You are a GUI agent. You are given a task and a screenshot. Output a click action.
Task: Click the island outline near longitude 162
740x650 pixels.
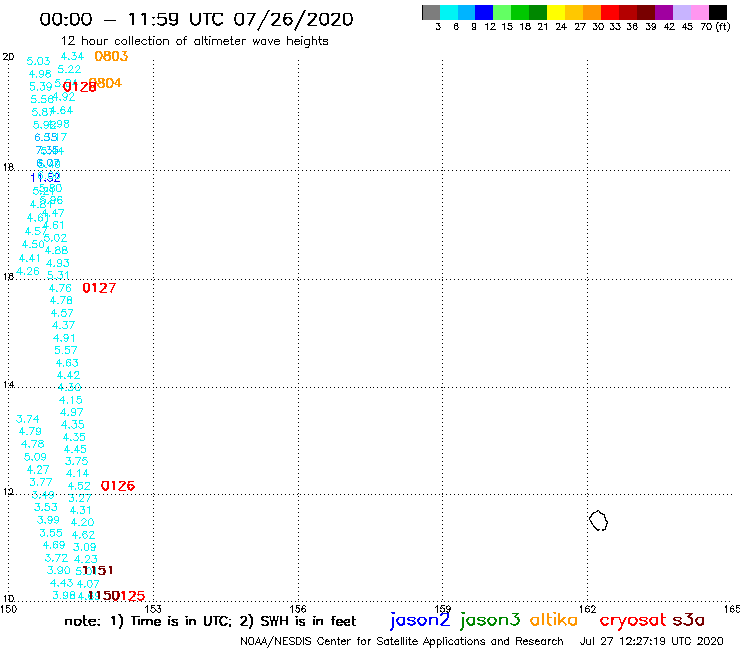tap(598, 521)
